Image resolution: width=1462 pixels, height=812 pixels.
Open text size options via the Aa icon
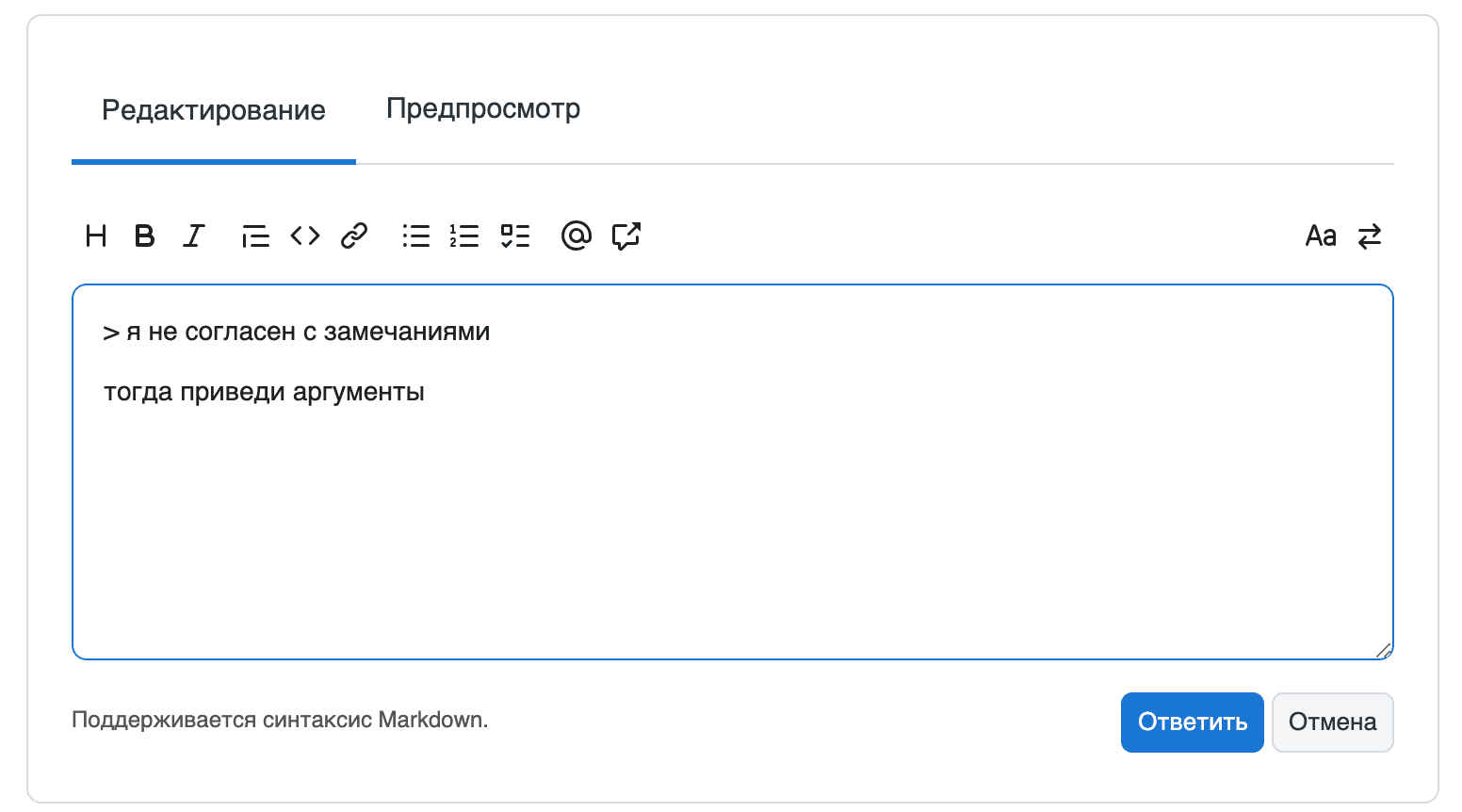(1321, 235)
